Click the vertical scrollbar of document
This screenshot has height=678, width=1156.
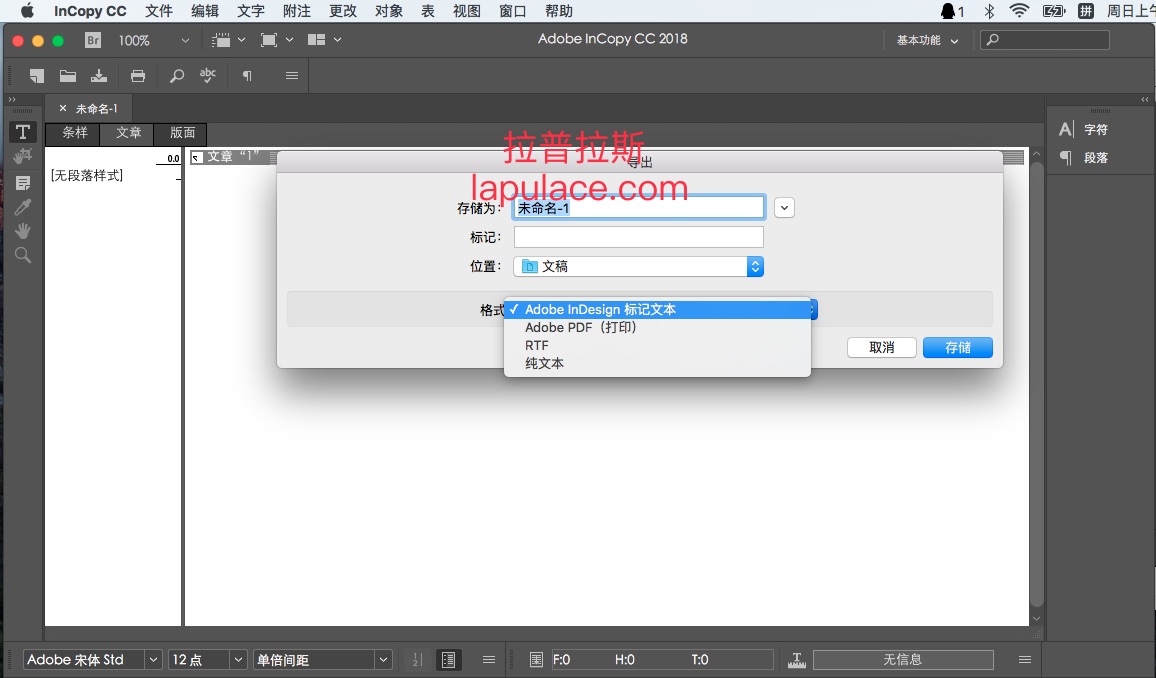[1037, 383]
